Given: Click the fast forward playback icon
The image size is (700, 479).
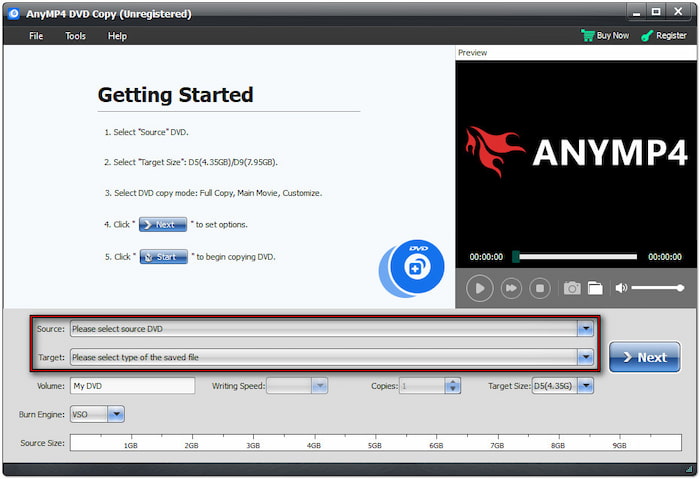Looking at the screenshot, I should (510, 288).
